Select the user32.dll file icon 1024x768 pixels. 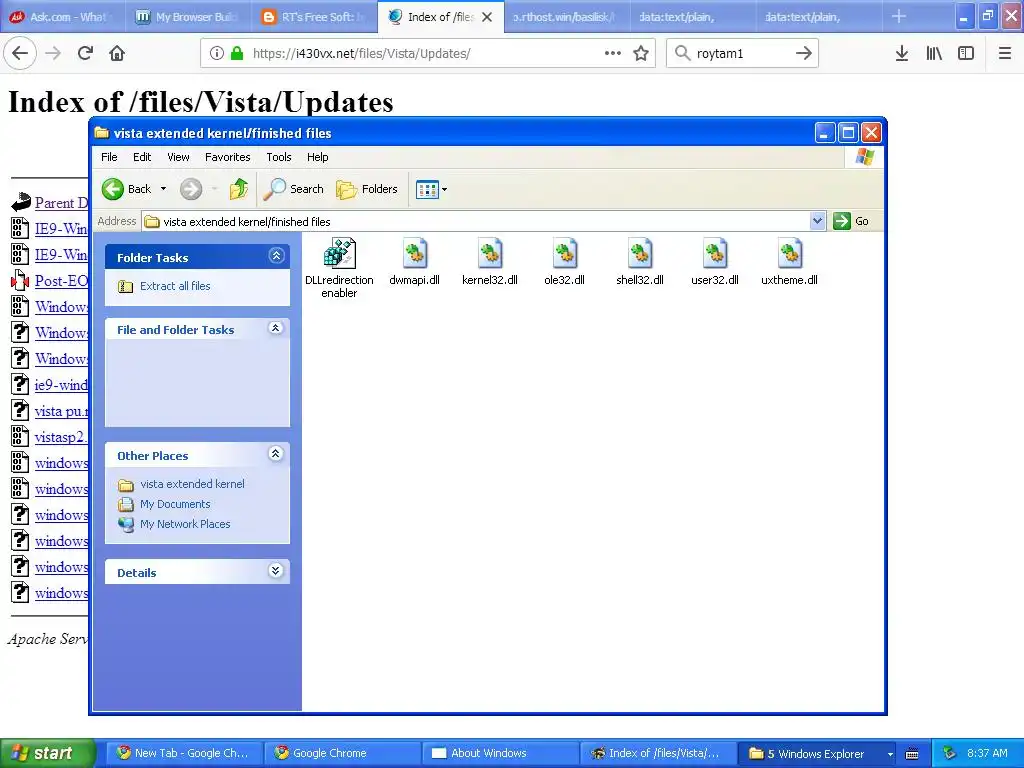[714, 253]
